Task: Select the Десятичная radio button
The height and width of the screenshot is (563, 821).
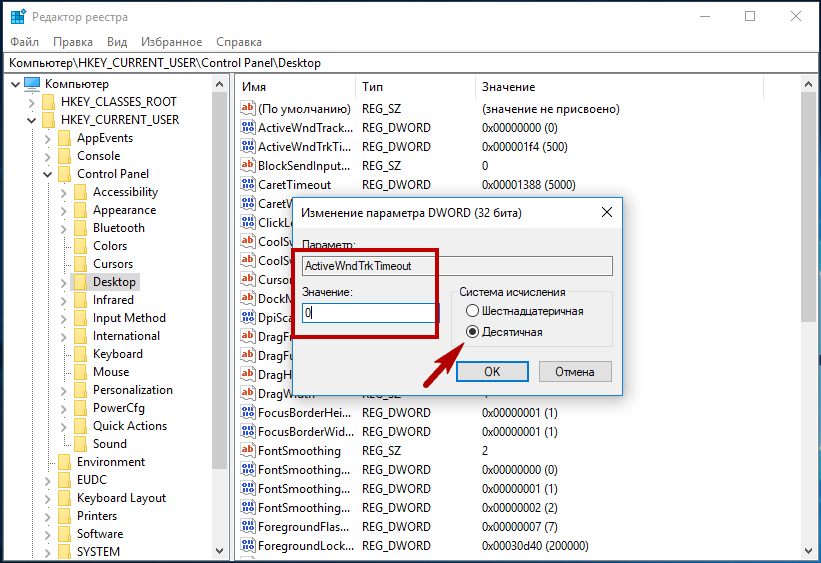Action: click(x=472, y=332)
